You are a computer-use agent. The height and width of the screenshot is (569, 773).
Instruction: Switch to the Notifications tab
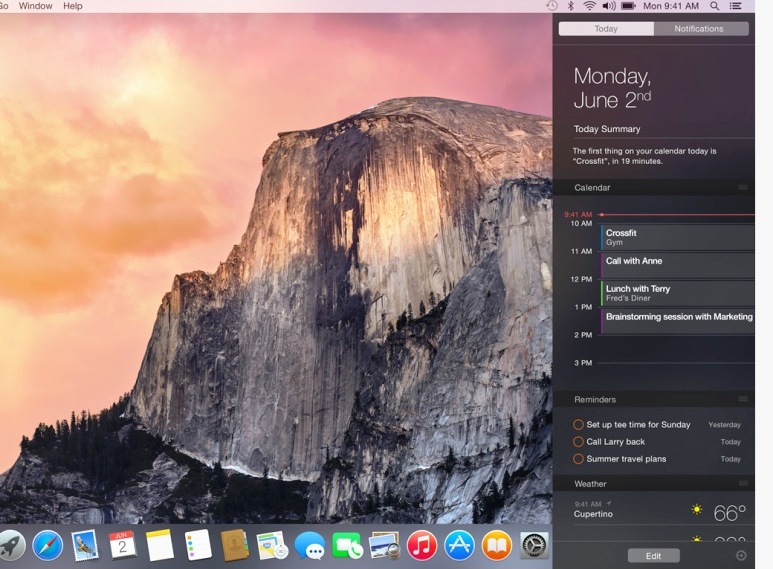pyautogui.click(x=700, y=29)
